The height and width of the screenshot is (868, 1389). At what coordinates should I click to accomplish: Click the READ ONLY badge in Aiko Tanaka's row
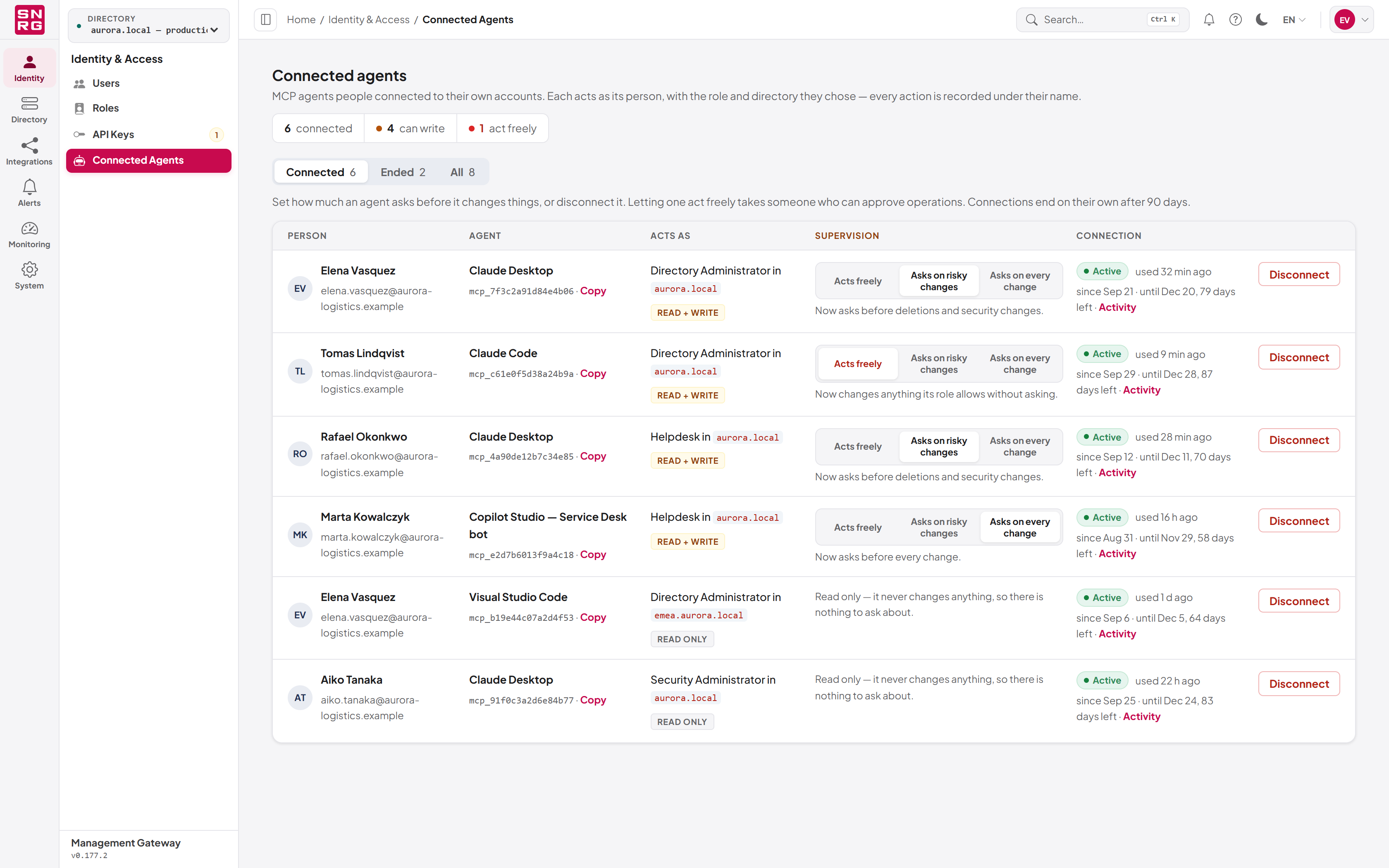682,722
